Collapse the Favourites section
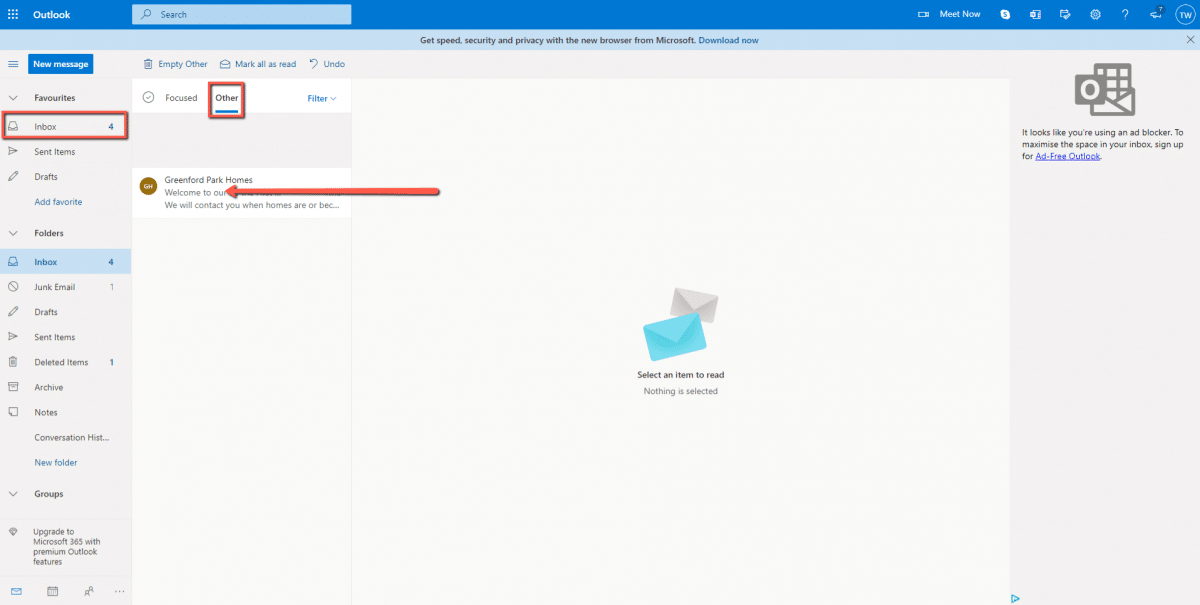 [13, 98]
